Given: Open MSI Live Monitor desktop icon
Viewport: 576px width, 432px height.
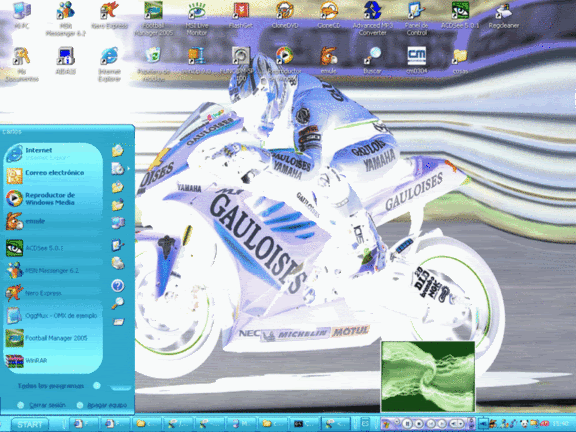Looking at the screenshot, I should 197,18.
